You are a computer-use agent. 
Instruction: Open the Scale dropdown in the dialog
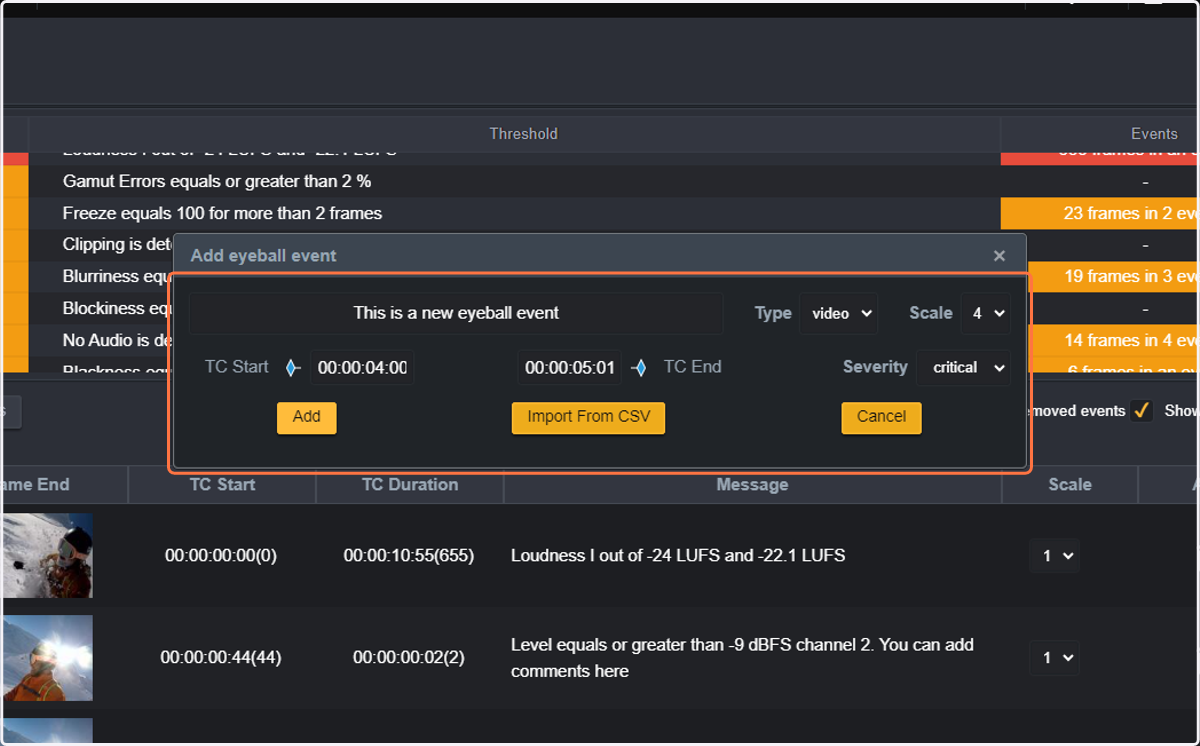click(985, 313)
